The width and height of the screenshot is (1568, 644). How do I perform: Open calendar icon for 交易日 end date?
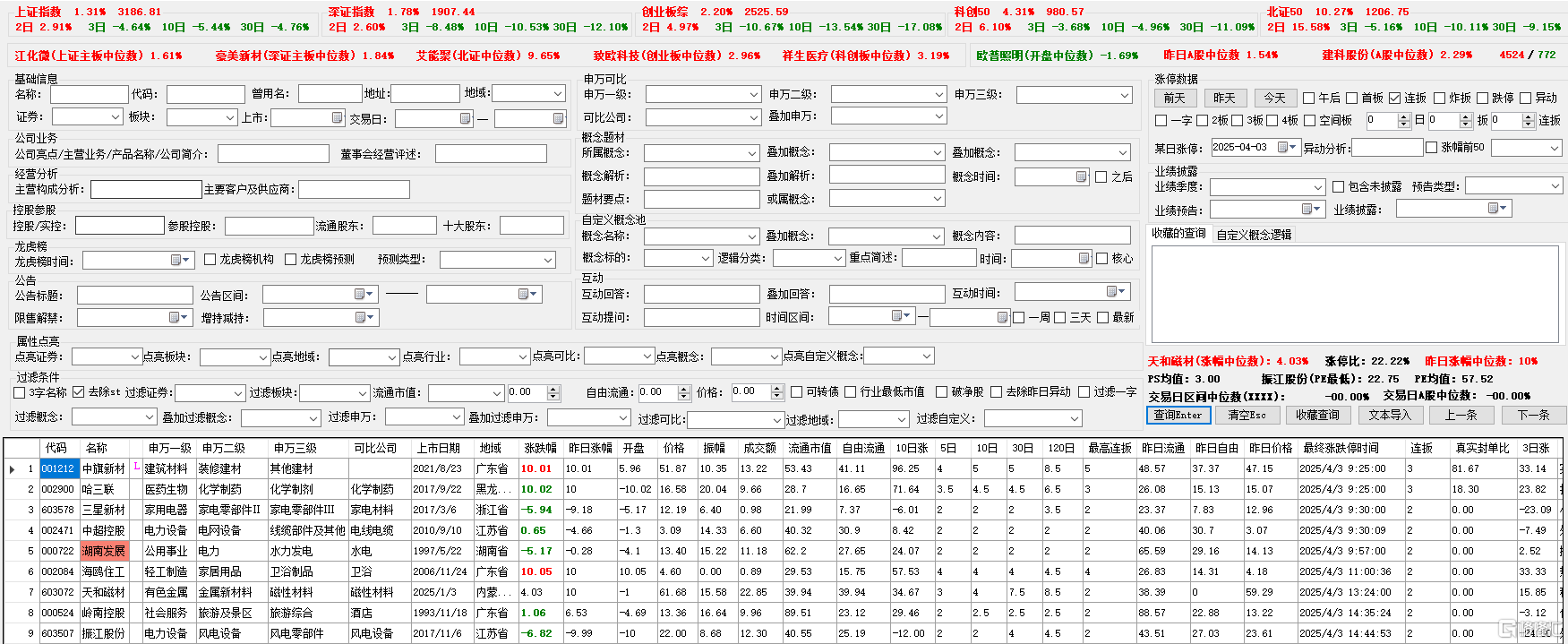click(x=558, y=118)
